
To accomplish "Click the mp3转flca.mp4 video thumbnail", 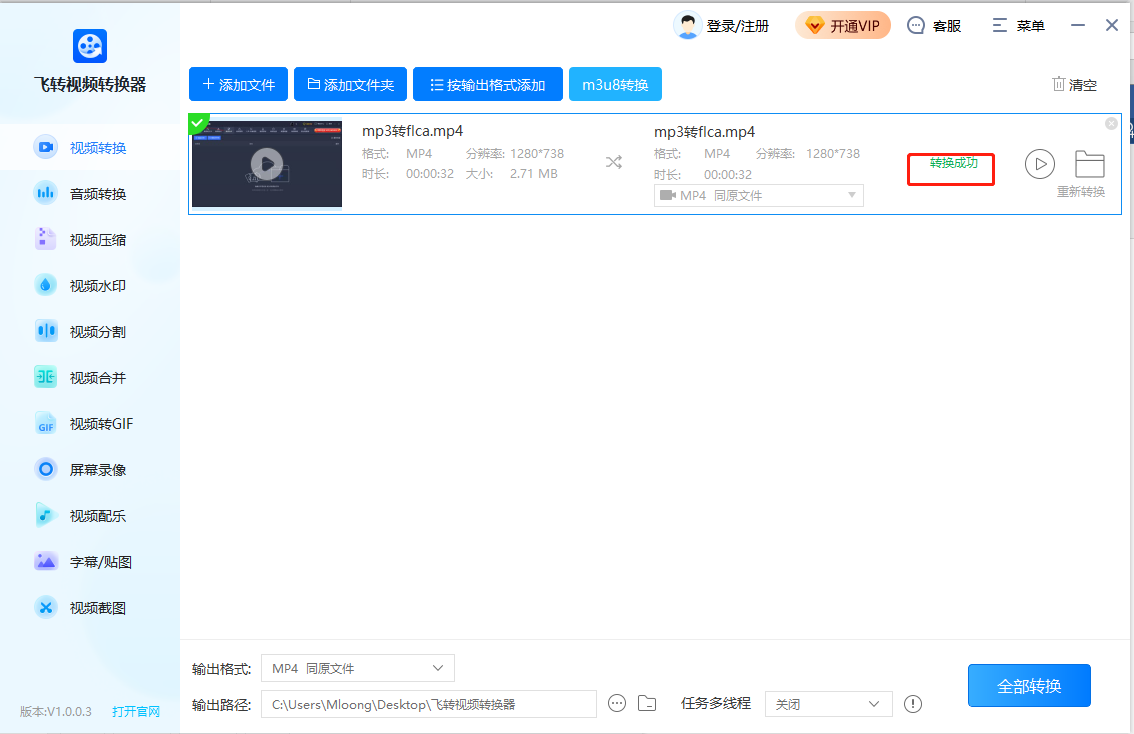I will pyautogui.click(x=267, y=164).
